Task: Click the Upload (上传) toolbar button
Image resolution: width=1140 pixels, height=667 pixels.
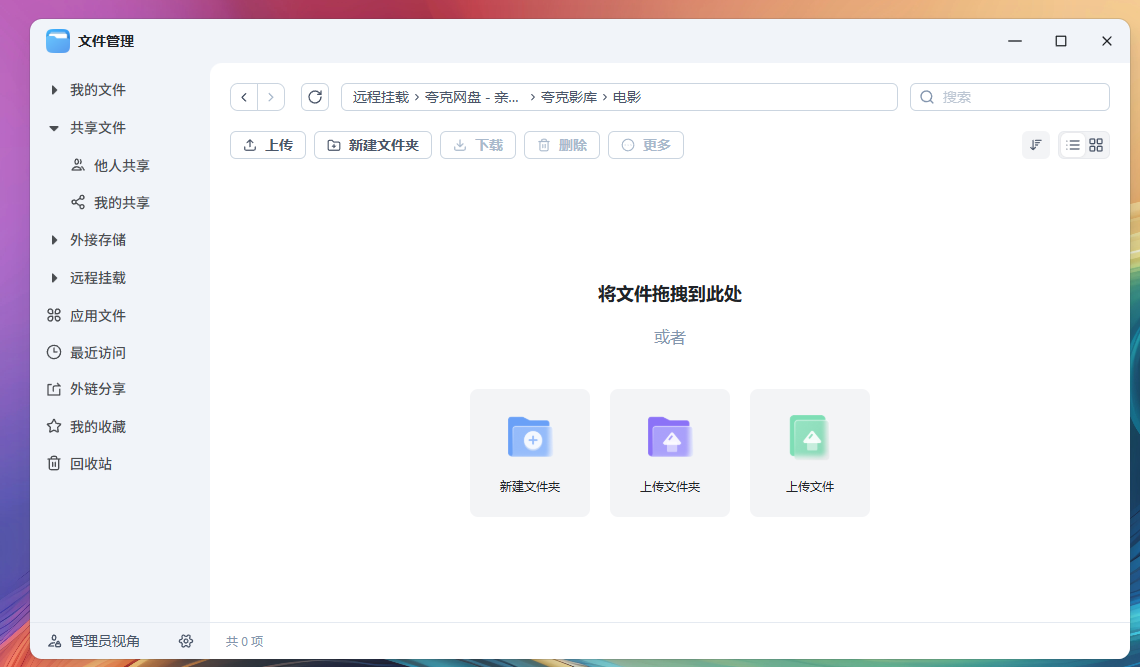Action: click(268, 145)
